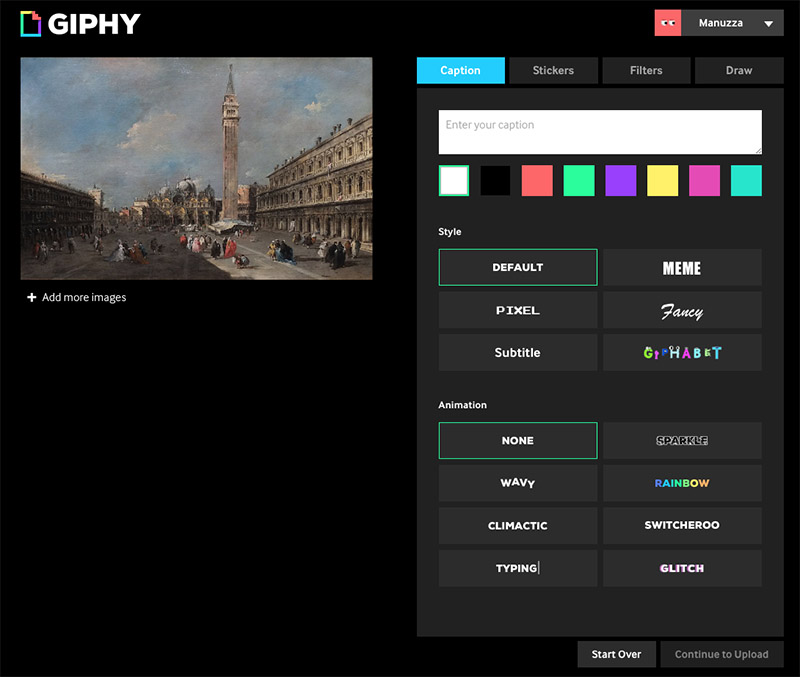Open the Filters tab
Image resolution: width=800 pixels, height=677 pixels.
[x=646, y=70]
